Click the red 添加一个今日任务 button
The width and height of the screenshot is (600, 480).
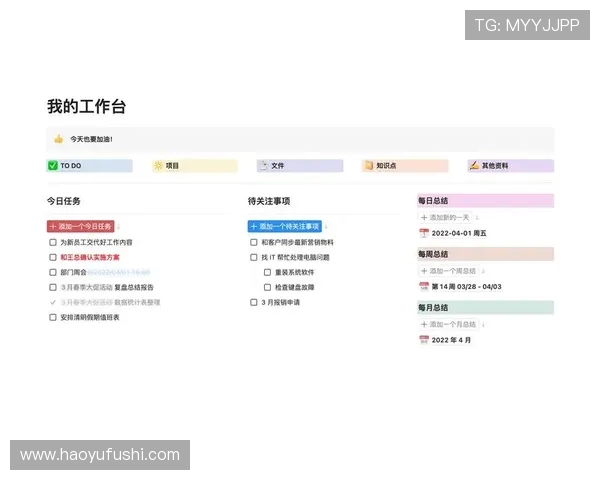(x=80, y=227)
